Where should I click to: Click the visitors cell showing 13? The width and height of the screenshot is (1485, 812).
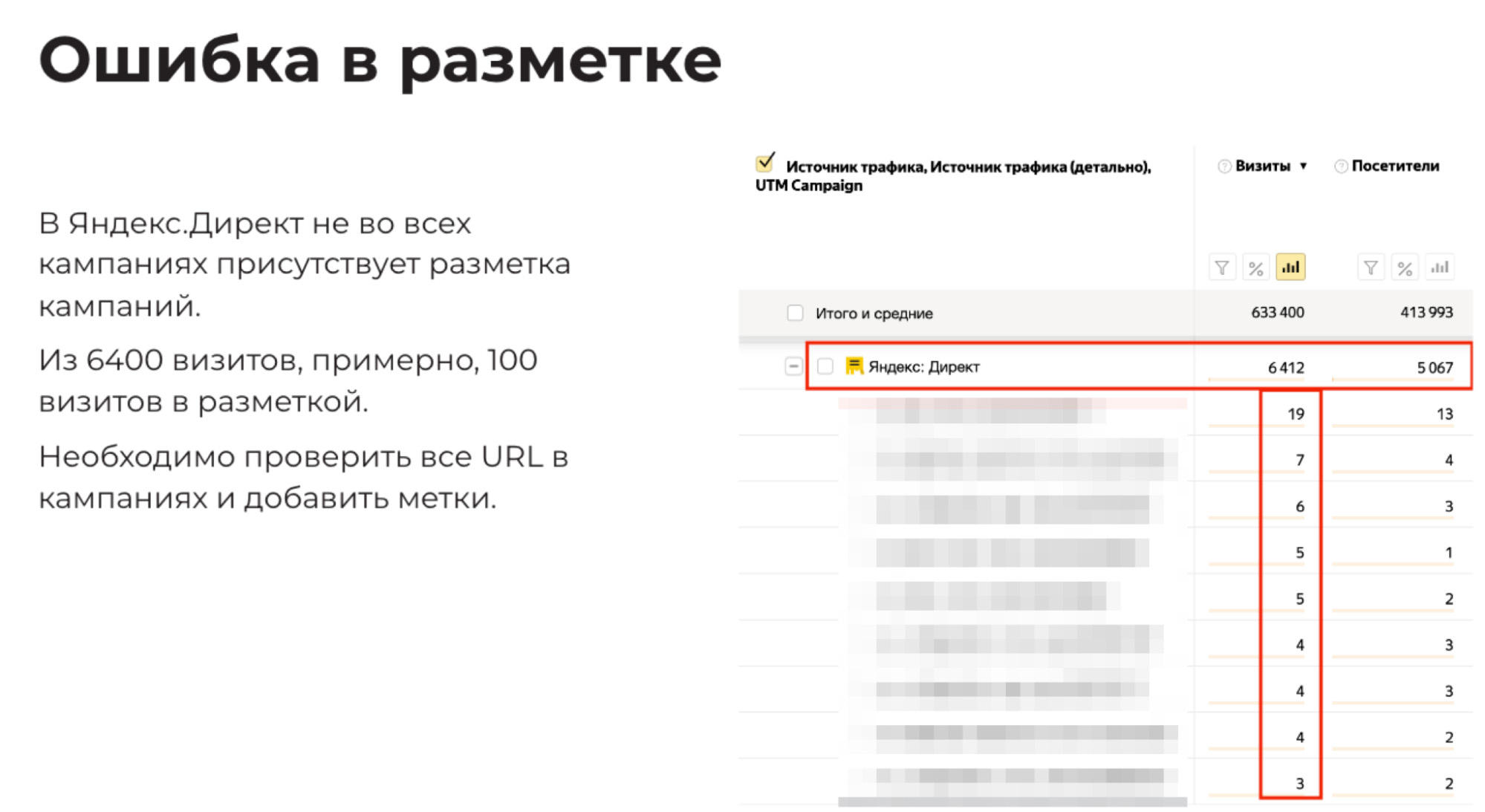(x=1445, y=414)
